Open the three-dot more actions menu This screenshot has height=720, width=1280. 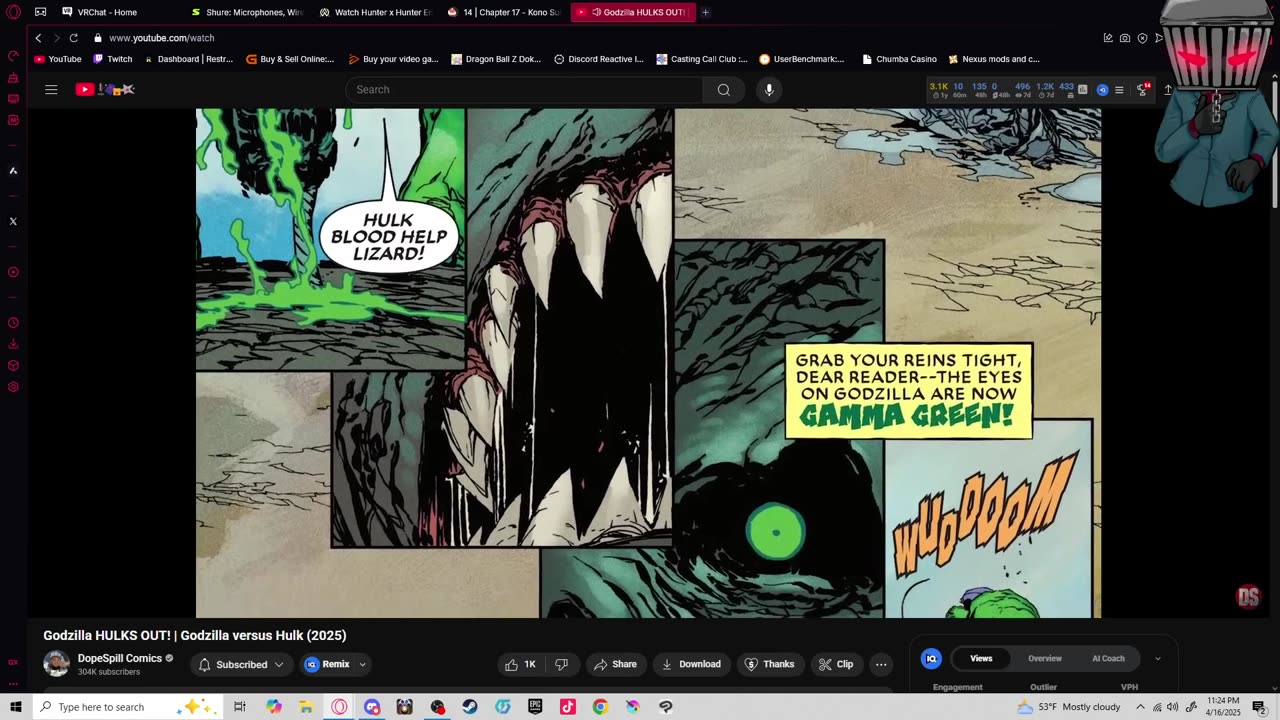pyautogui.click(x=881, y=664)
